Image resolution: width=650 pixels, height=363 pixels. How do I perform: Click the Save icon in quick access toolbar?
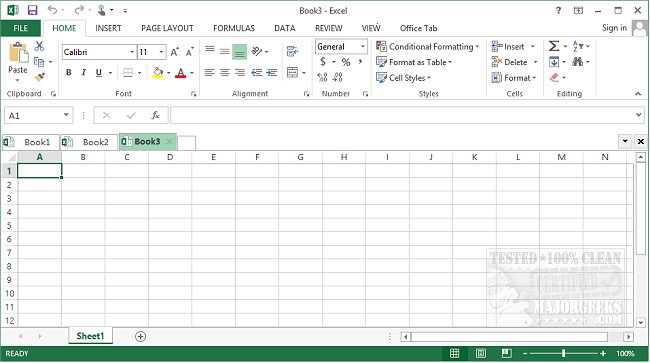click(x=32, y=10)
